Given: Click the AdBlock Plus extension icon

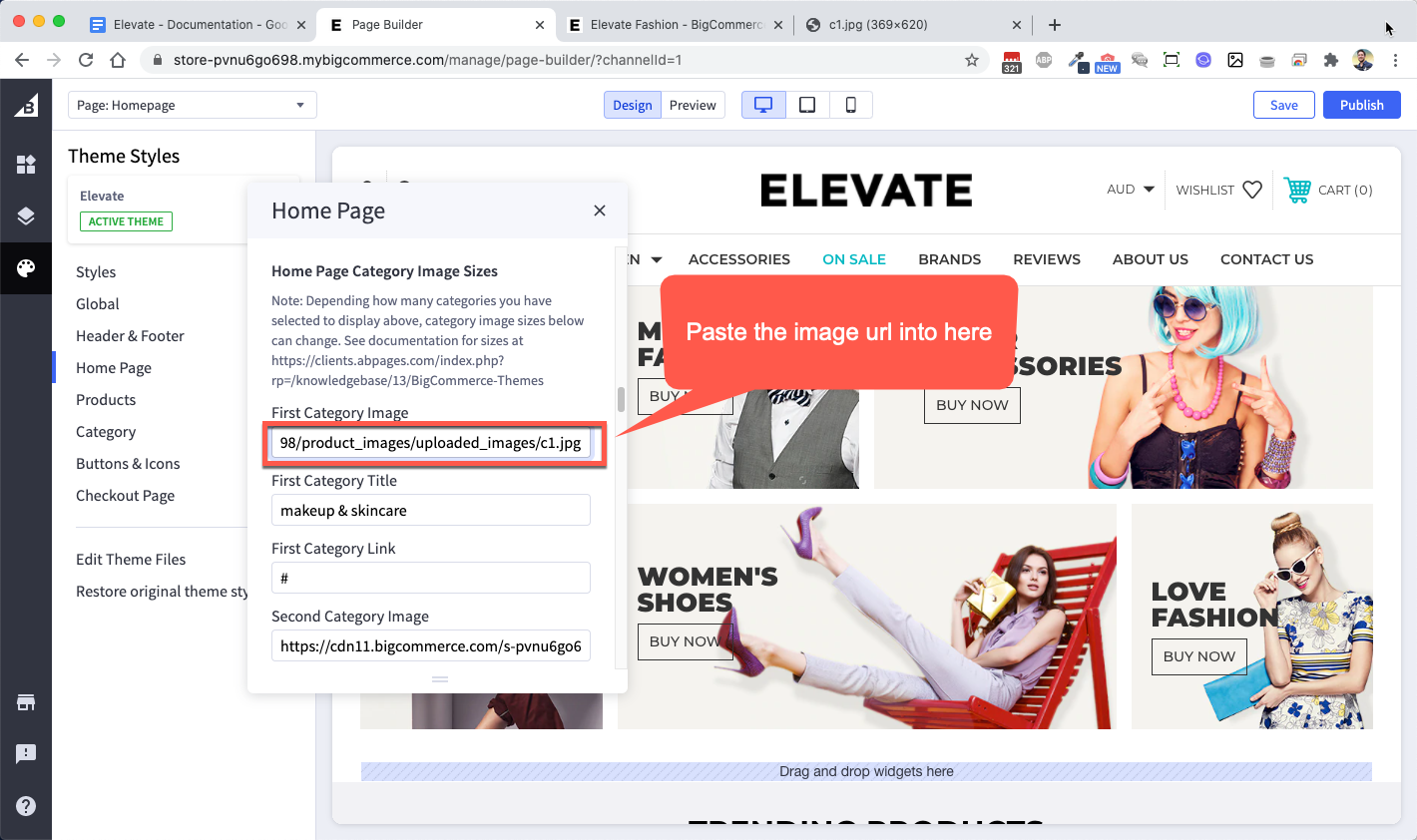Looking at the screenshot, I should 1044,60.
